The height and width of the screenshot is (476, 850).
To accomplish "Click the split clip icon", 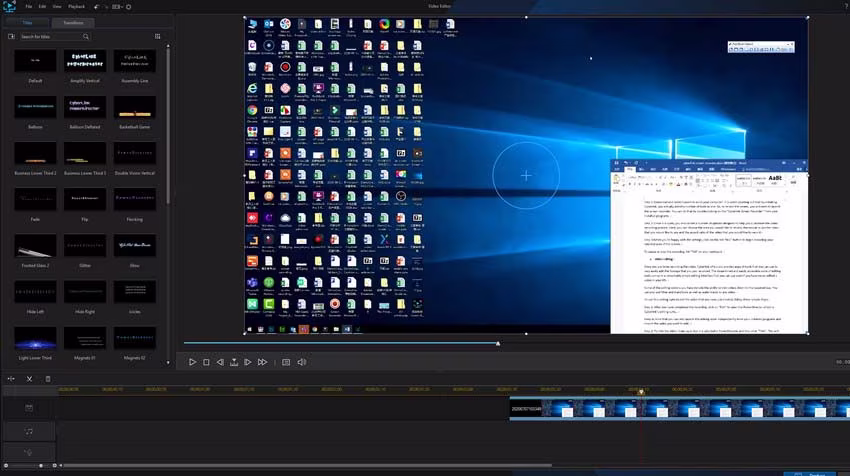I will (11, 379).
